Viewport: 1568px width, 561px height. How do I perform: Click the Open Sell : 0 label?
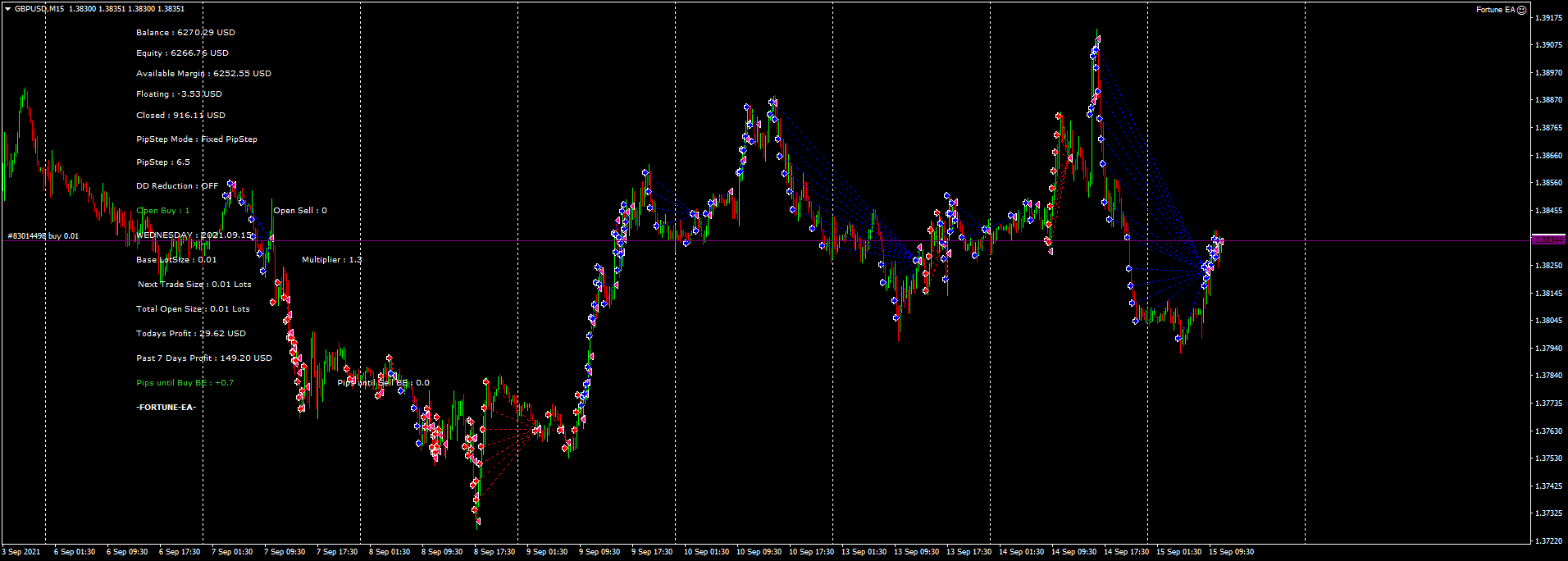(x=300, y=211)
